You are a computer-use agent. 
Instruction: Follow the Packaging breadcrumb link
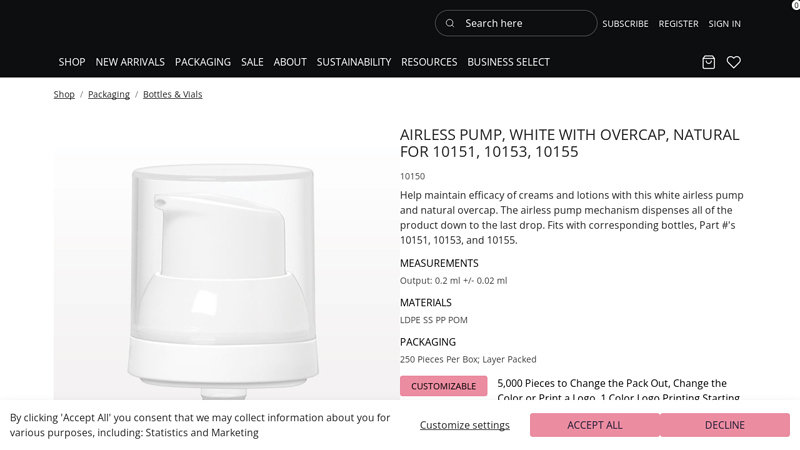(109, 94)
